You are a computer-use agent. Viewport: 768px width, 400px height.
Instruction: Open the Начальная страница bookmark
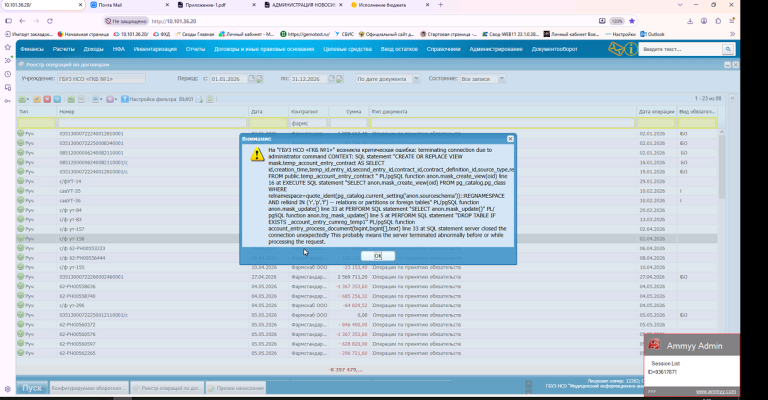[x=83, y=34]
